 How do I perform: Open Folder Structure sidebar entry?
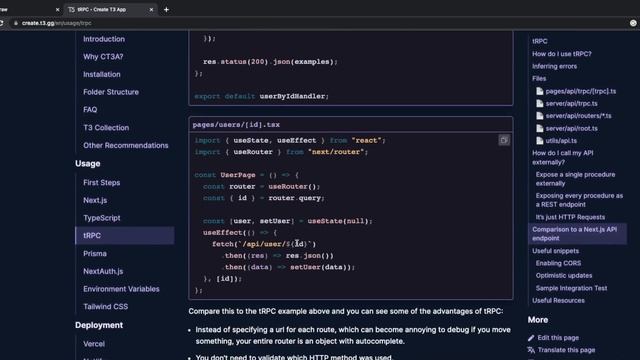coord(111,92)
